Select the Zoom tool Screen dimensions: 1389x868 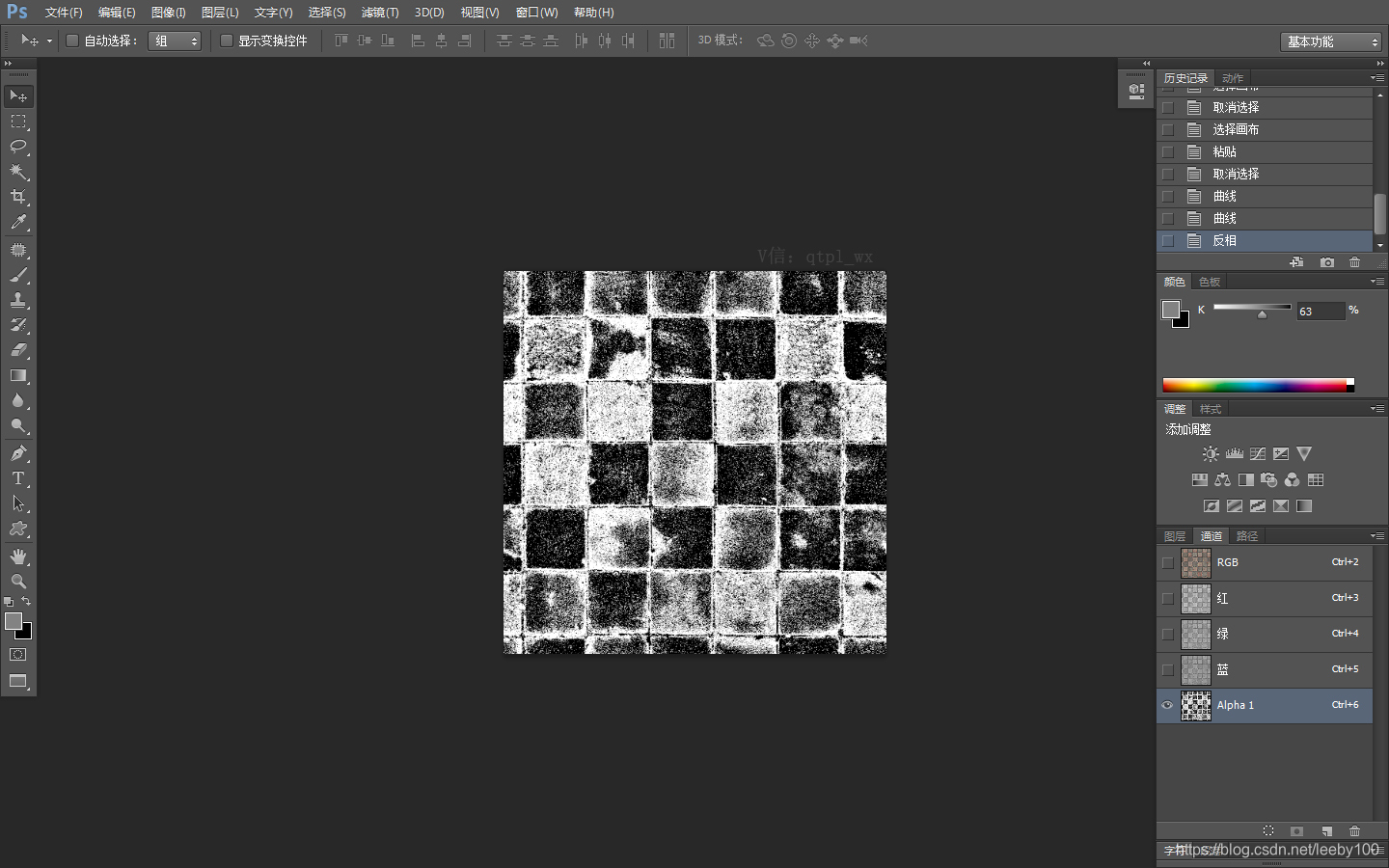point(18,582)
